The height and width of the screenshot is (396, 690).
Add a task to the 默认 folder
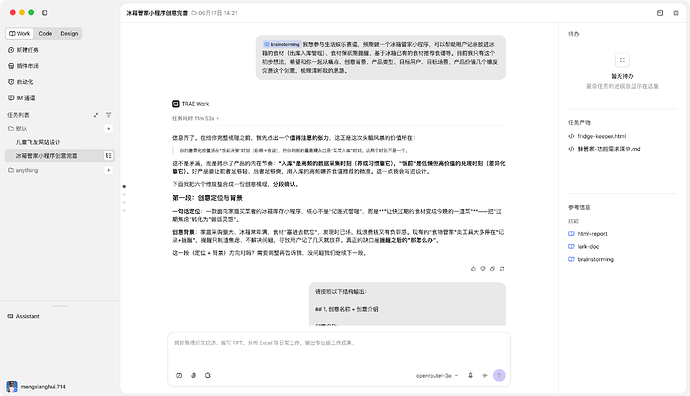pyautogui.click(x=108, y=128)
